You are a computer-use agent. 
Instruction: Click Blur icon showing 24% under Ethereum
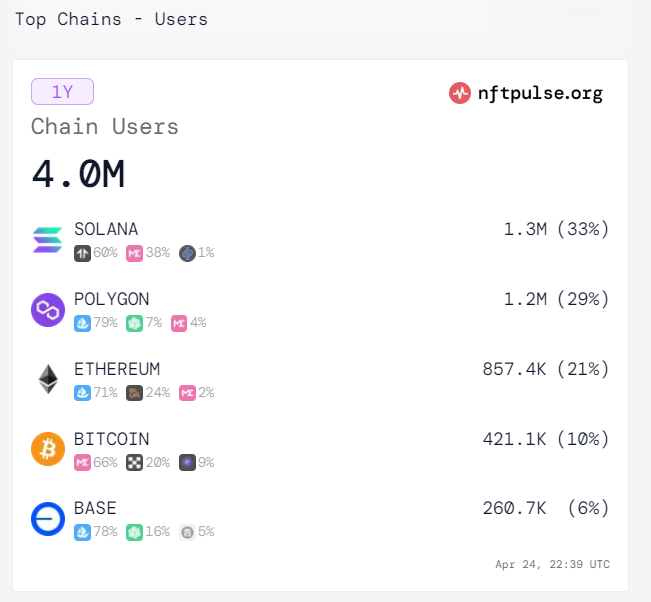(x=134, y=393)
